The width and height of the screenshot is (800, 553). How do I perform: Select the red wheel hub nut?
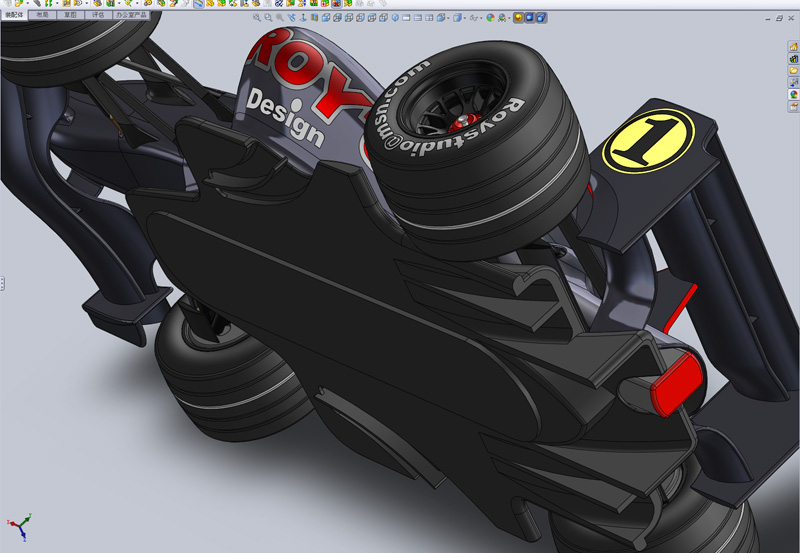pyautogui.click(x=463, y=122)
